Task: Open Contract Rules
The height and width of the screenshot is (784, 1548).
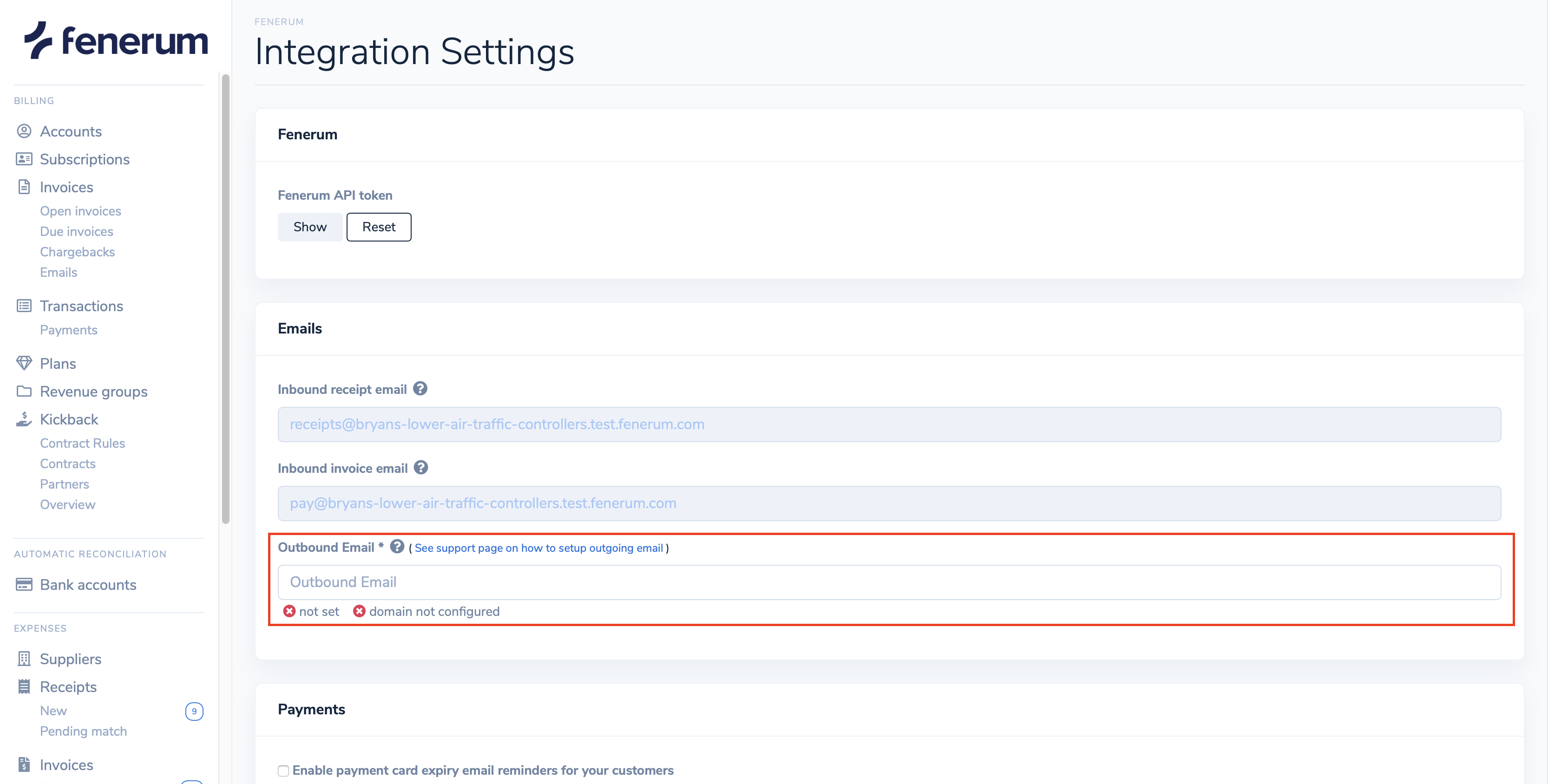Action: click(82, 443)
